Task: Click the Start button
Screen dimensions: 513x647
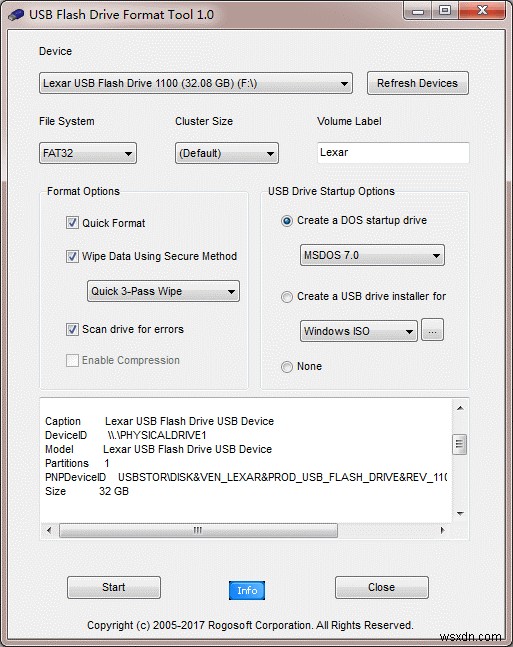Action: click(114, 588)
